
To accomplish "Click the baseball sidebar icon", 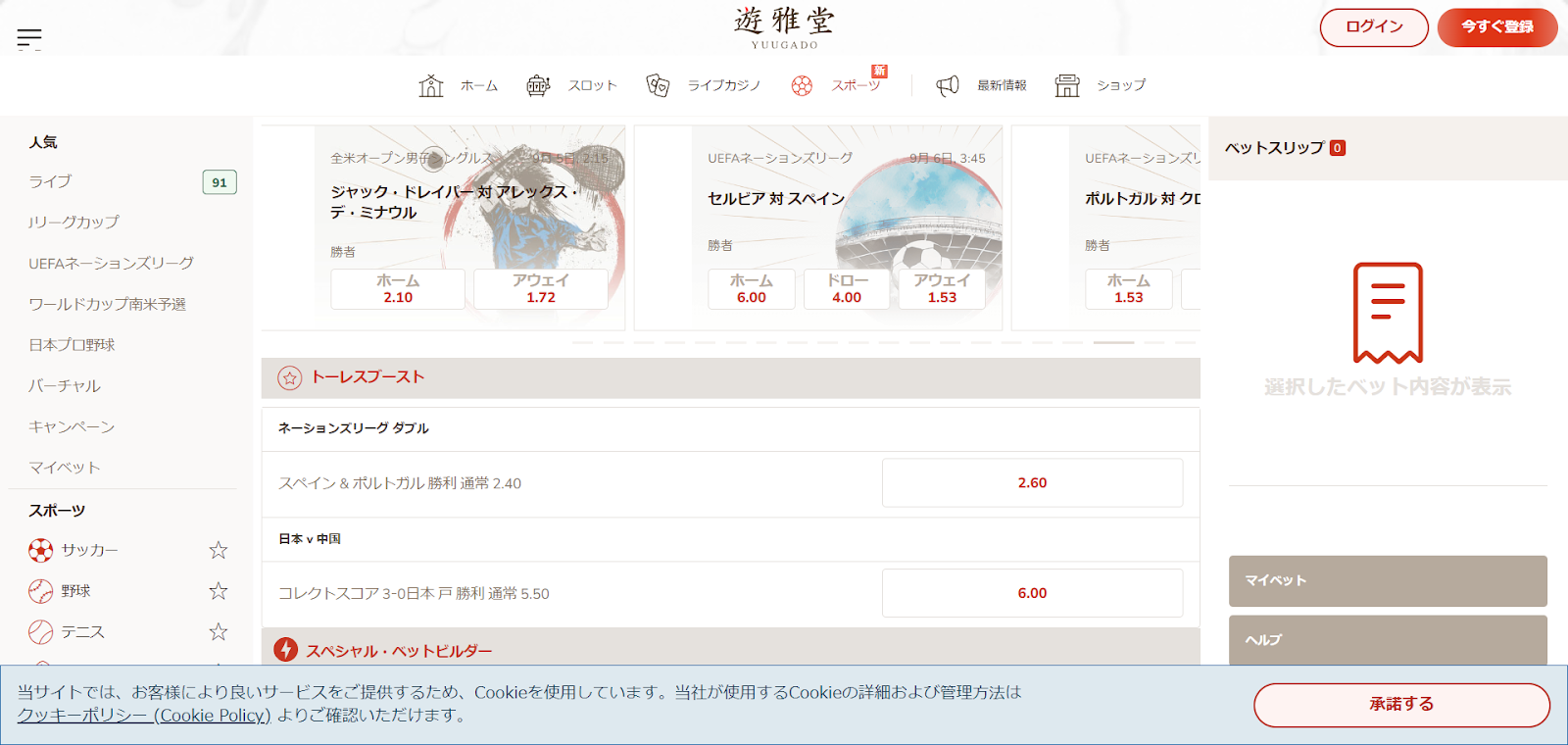I will point(41,591).
